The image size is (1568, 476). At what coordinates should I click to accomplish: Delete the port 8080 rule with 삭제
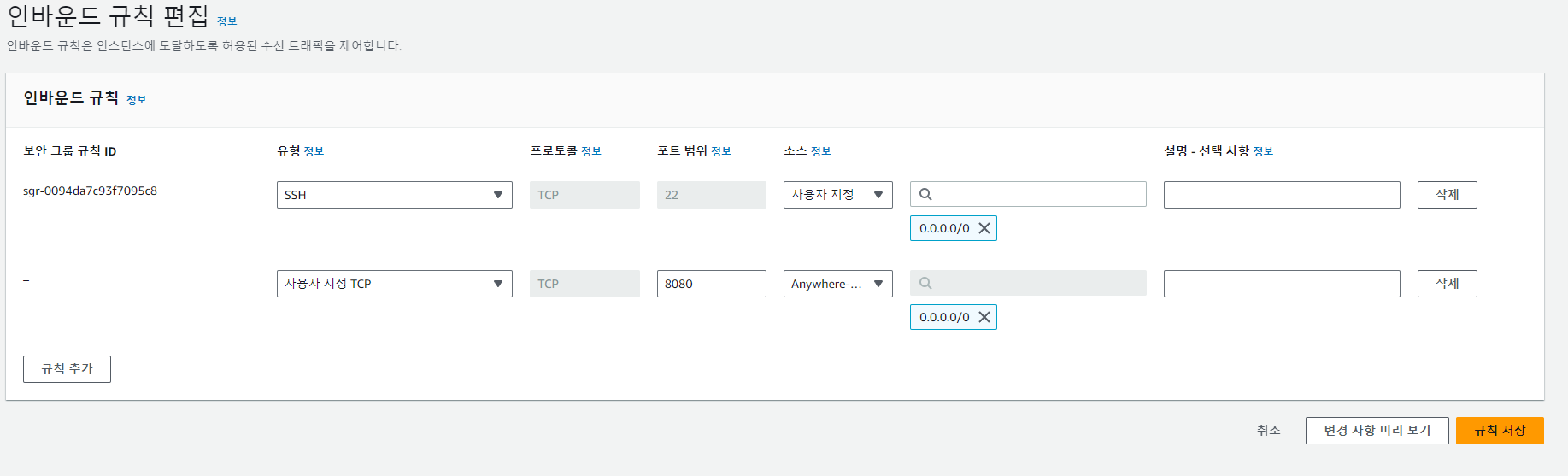[1448, 284]
